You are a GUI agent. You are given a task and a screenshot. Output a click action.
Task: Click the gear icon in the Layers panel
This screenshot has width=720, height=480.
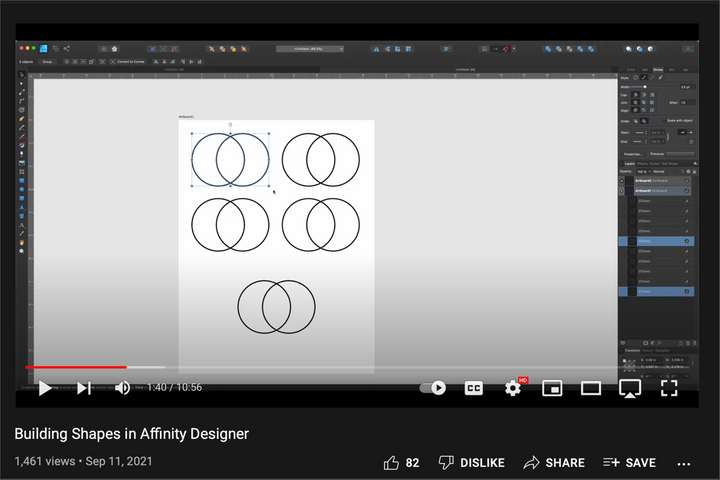point(688,171)
